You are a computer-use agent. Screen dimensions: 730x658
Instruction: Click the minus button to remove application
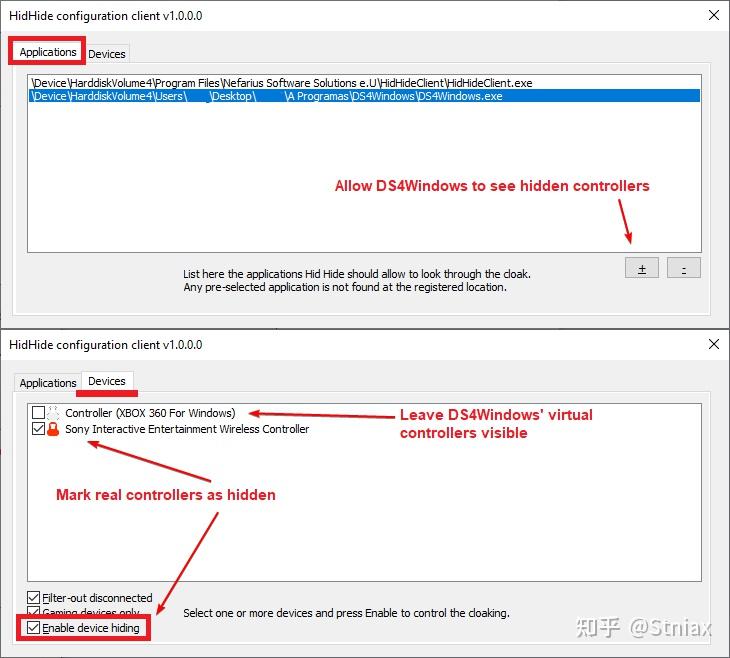tap(683, 268)
